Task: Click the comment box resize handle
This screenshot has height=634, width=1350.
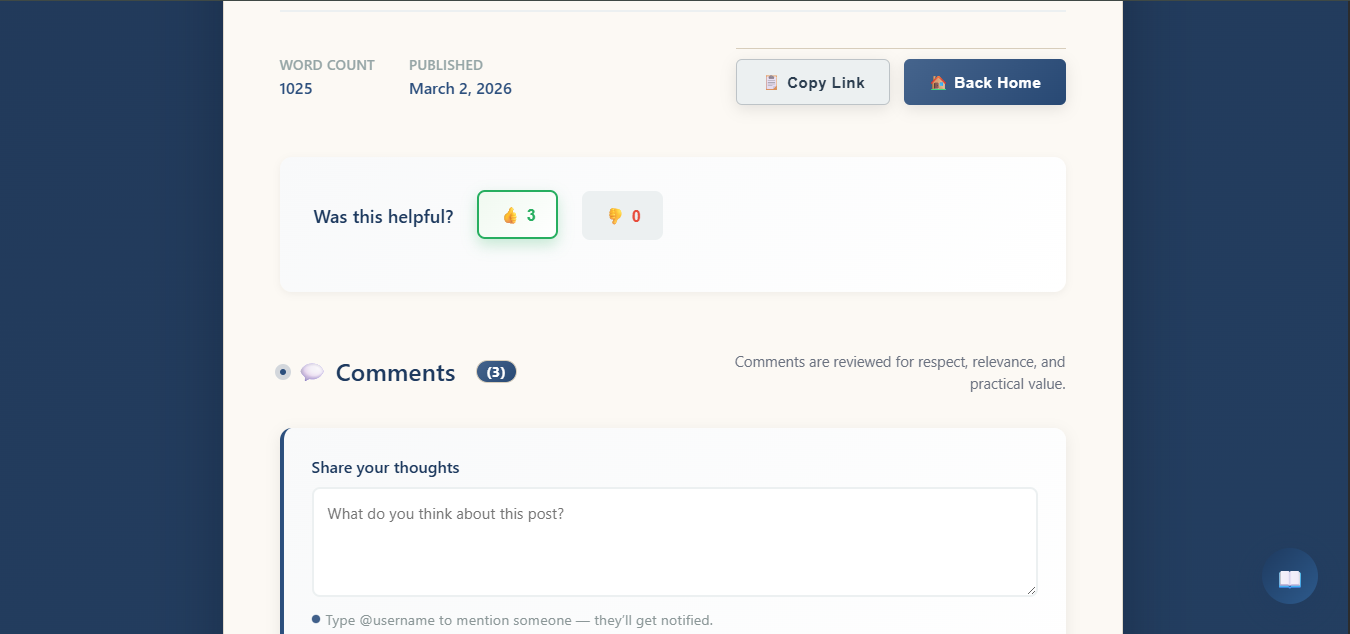Action: click(1030, 589)
